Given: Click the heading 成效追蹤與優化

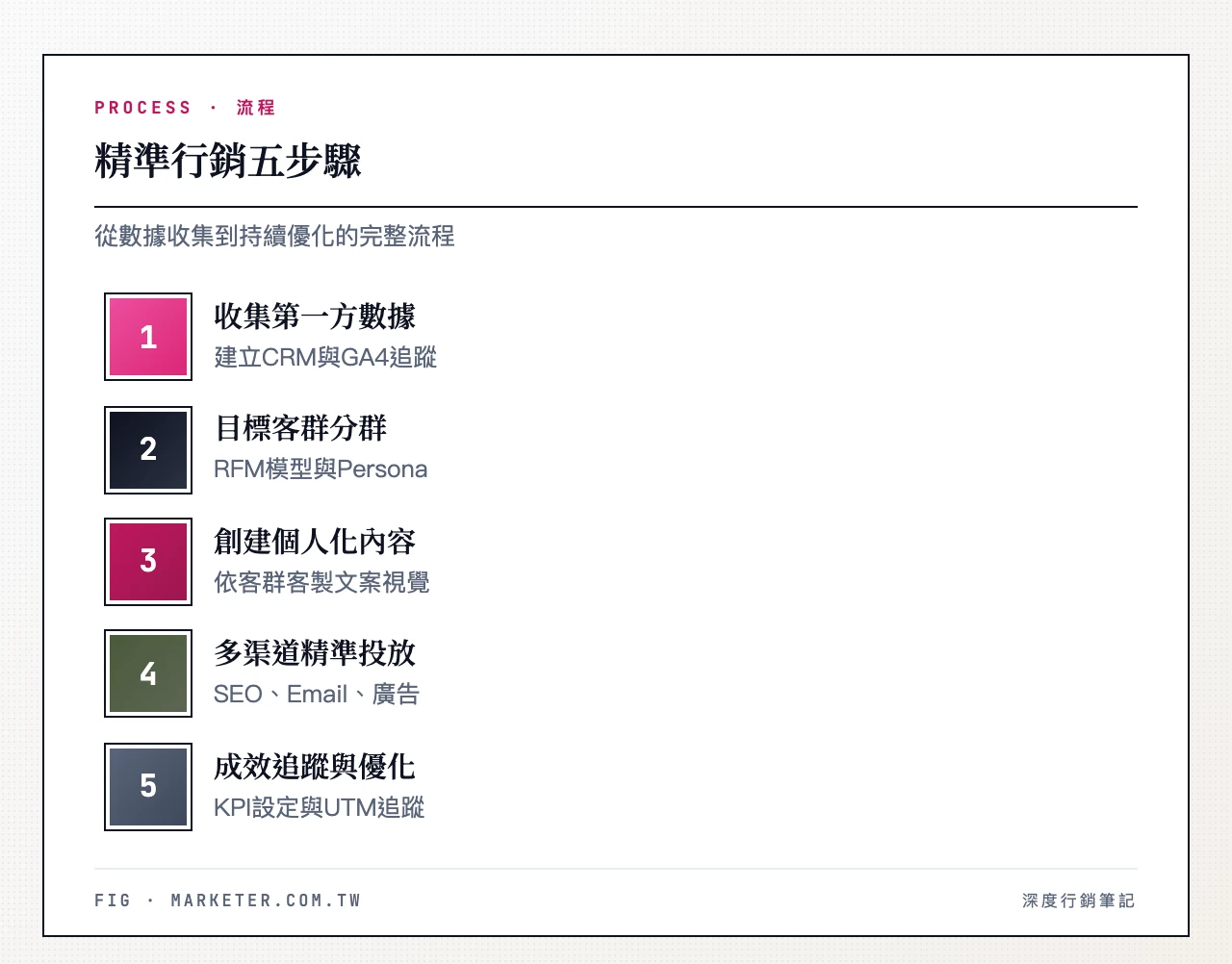Looking at the screenshot, I should (x=315, y=767).
